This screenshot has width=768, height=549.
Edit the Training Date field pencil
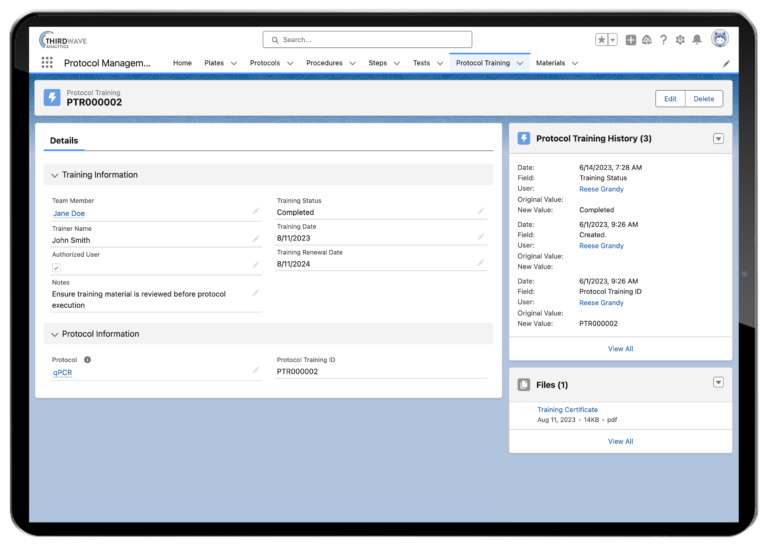pyautogui.click(x=481, y=237)
